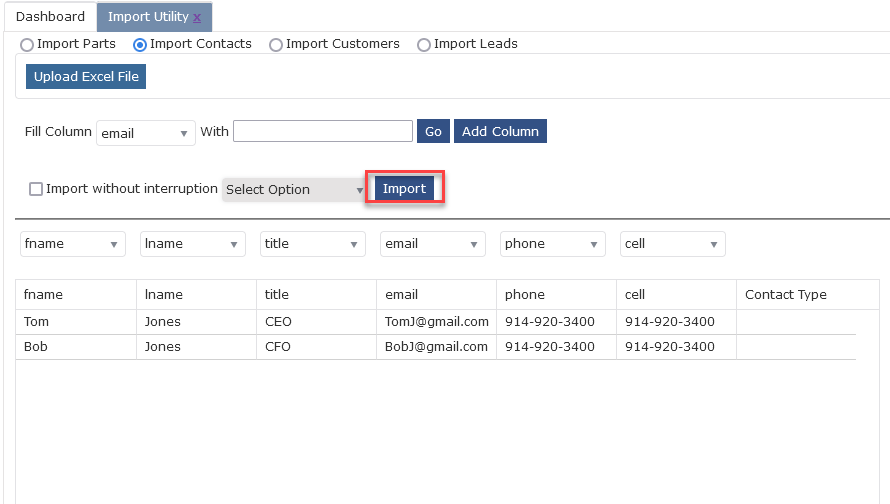
Task: Switch to the Dashboard tab
Action: point(51,16)
